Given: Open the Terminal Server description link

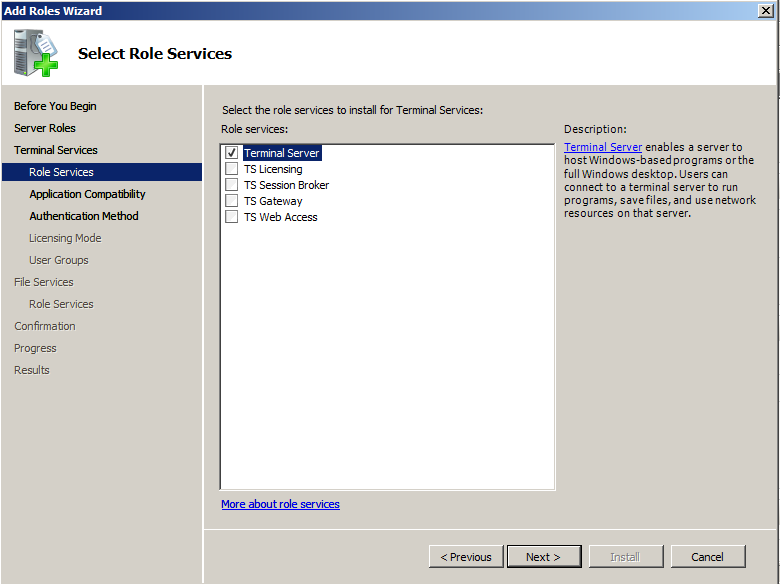Looking at the screenshot, I should (x=603, y=147).
